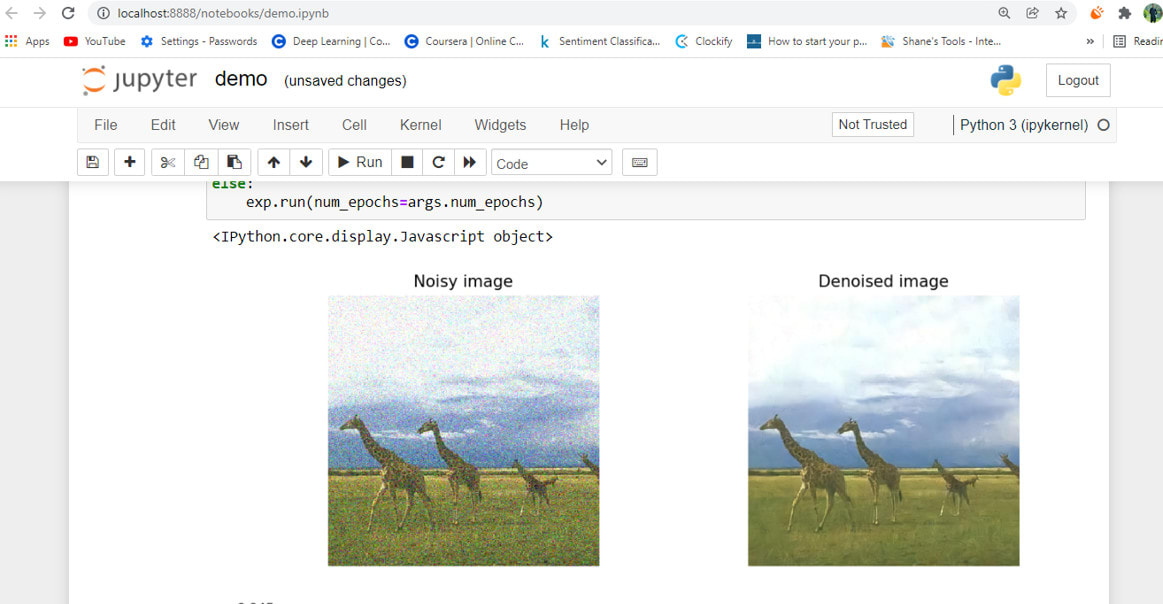Restart the kernel
This screenshot has width=1163, height=604.
(x=438, y=163)
